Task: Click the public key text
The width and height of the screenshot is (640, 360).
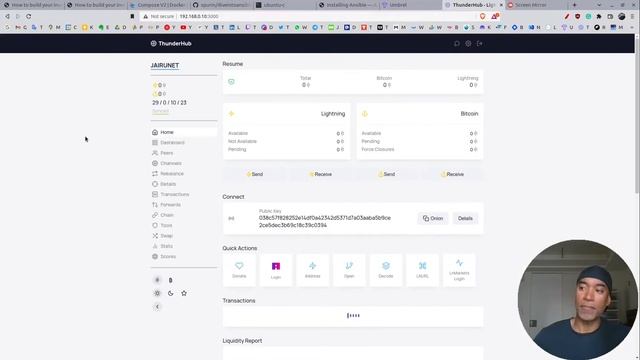Action: click(x=325, y=222)
